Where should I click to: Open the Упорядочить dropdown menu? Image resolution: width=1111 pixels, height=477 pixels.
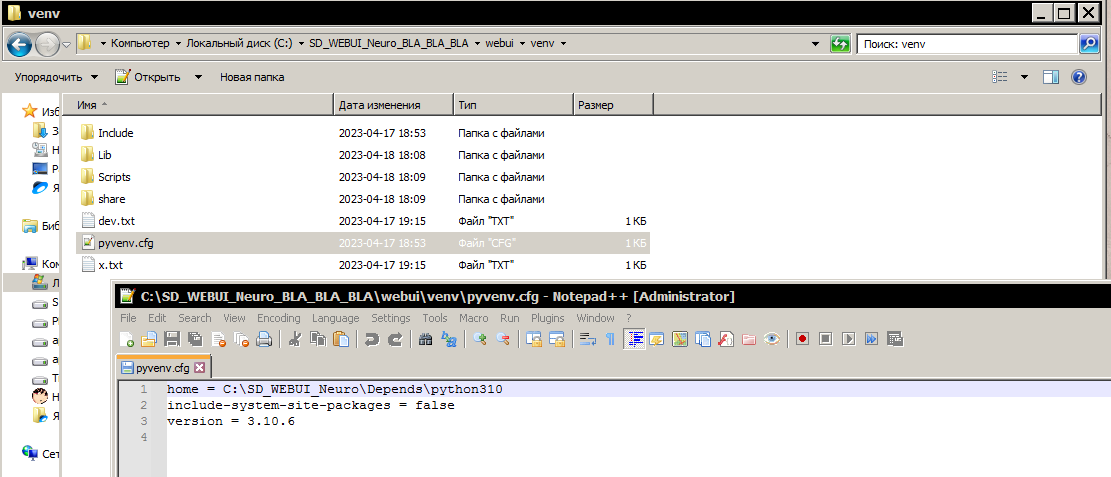click(x=57, y=77)
